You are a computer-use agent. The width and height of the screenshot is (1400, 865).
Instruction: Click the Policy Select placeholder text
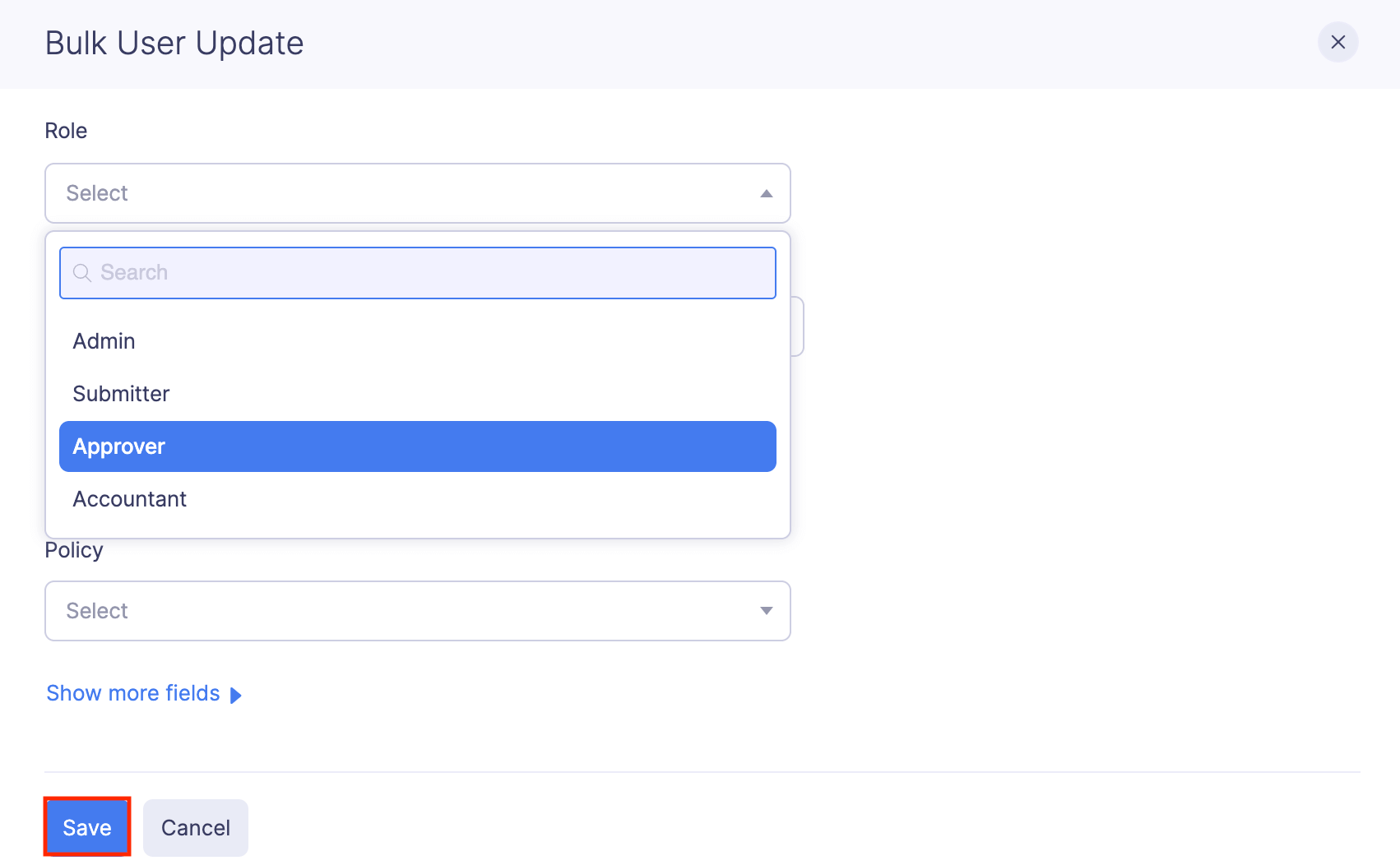[97, 610]
